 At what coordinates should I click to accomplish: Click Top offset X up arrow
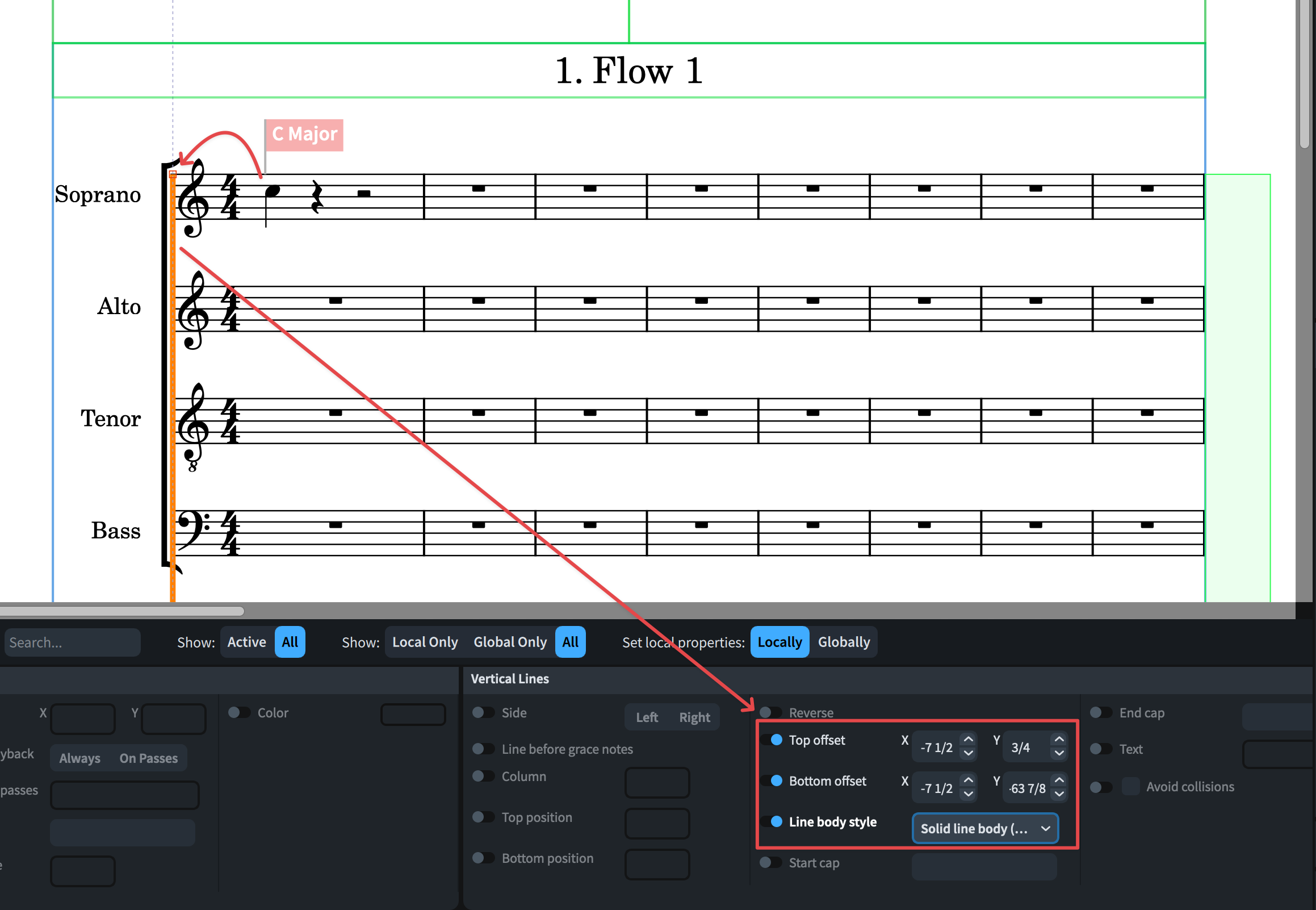tap(968, 740)
